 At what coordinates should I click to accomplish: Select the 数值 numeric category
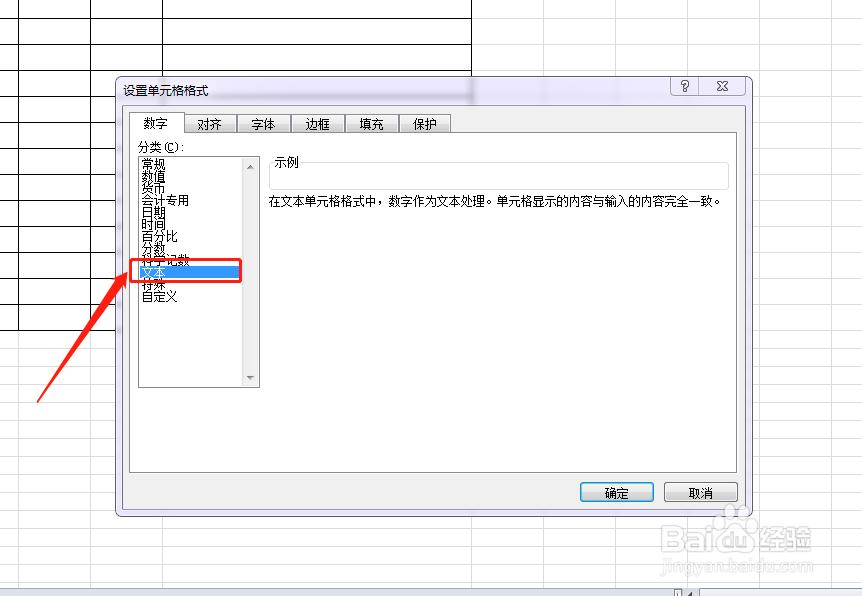[160, 175]
